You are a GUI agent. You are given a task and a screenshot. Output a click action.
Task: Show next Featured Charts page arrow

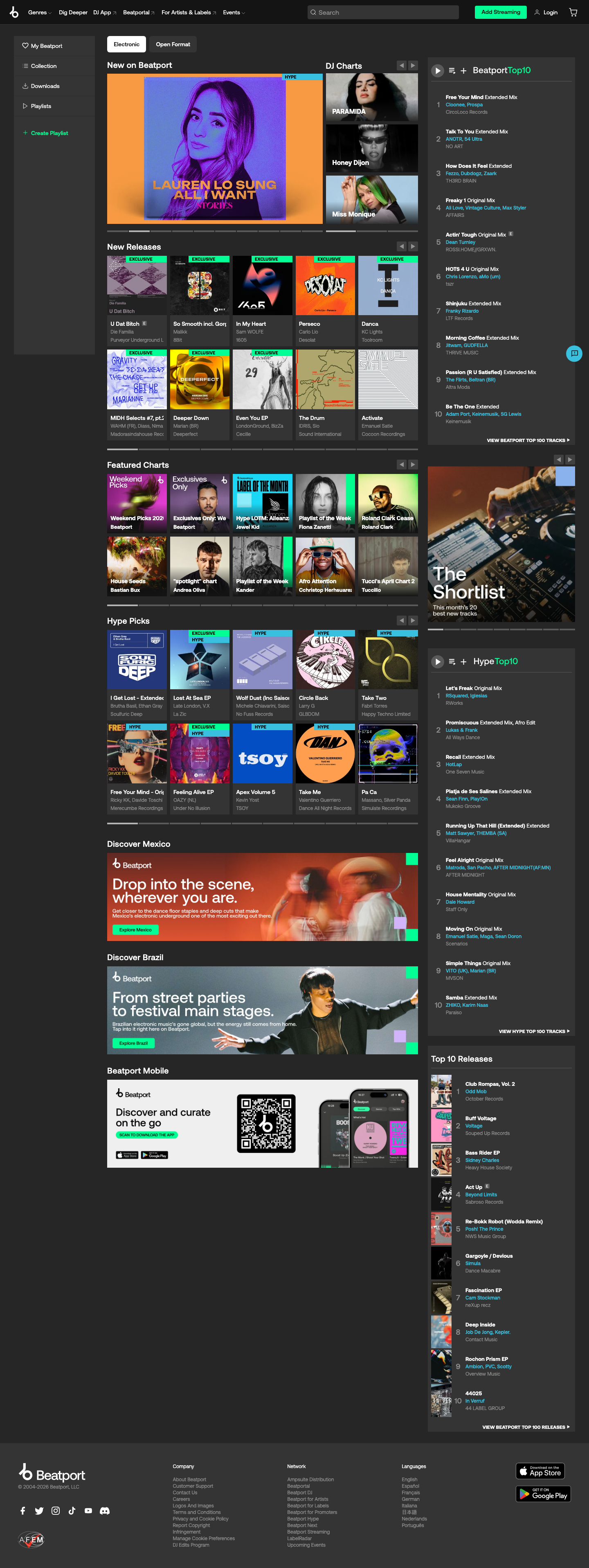(413, 465)
